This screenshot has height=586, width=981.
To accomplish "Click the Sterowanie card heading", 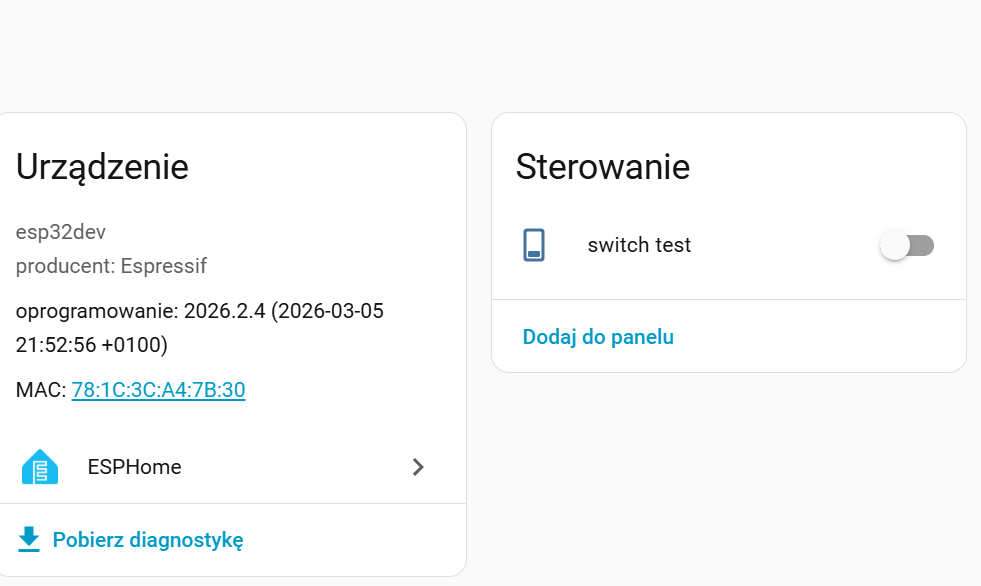I will (x=602, y=167).
